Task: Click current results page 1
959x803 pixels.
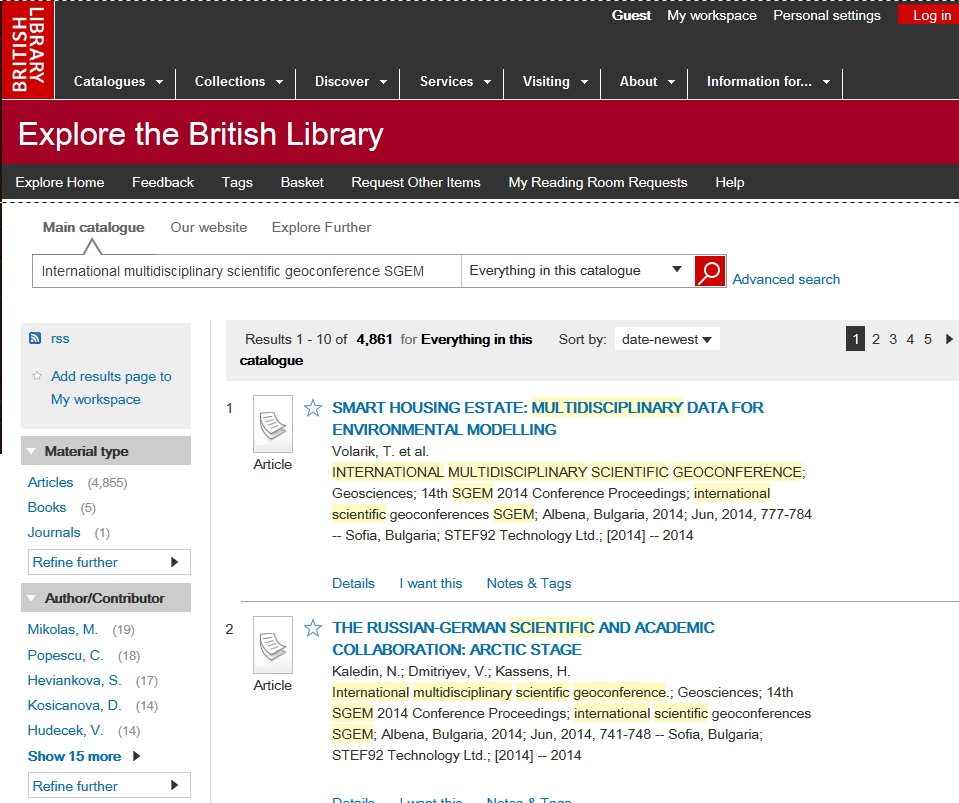Action: [x=855, y=339]
